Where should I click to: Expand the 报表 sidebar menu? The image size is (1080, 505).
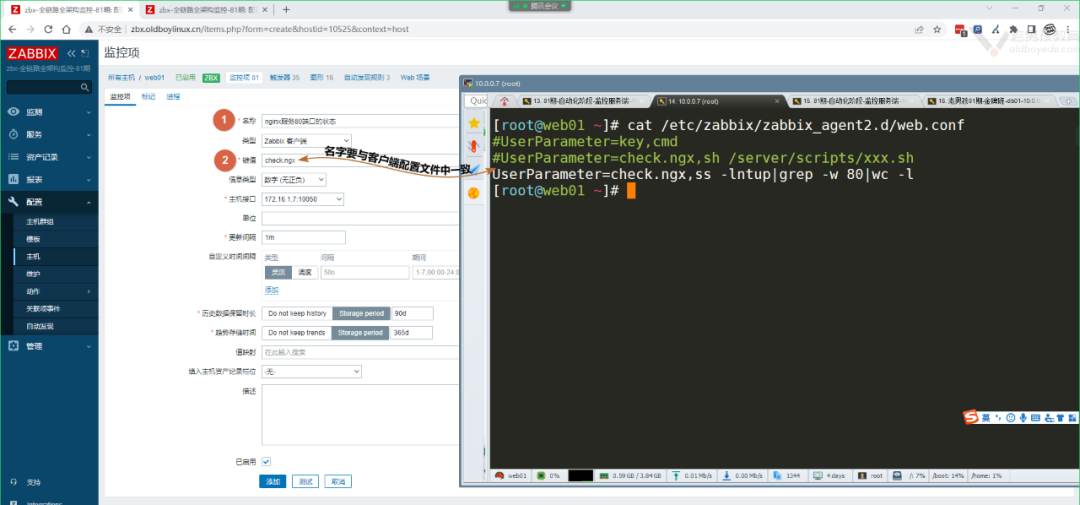49,179
